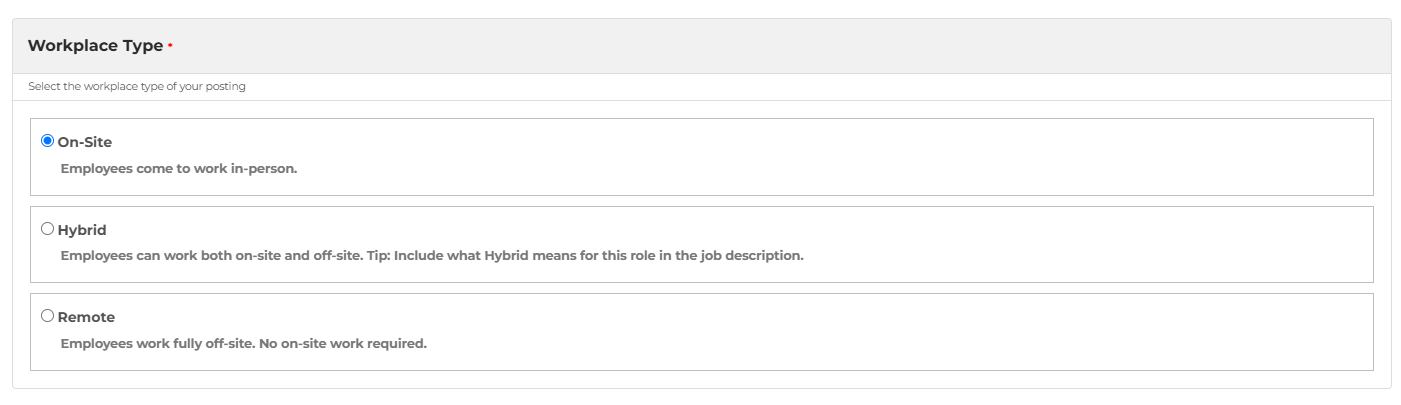Click 'Select the workplace type of your posting' hint
Screen dimensions: 1401x405
point(137,86)
